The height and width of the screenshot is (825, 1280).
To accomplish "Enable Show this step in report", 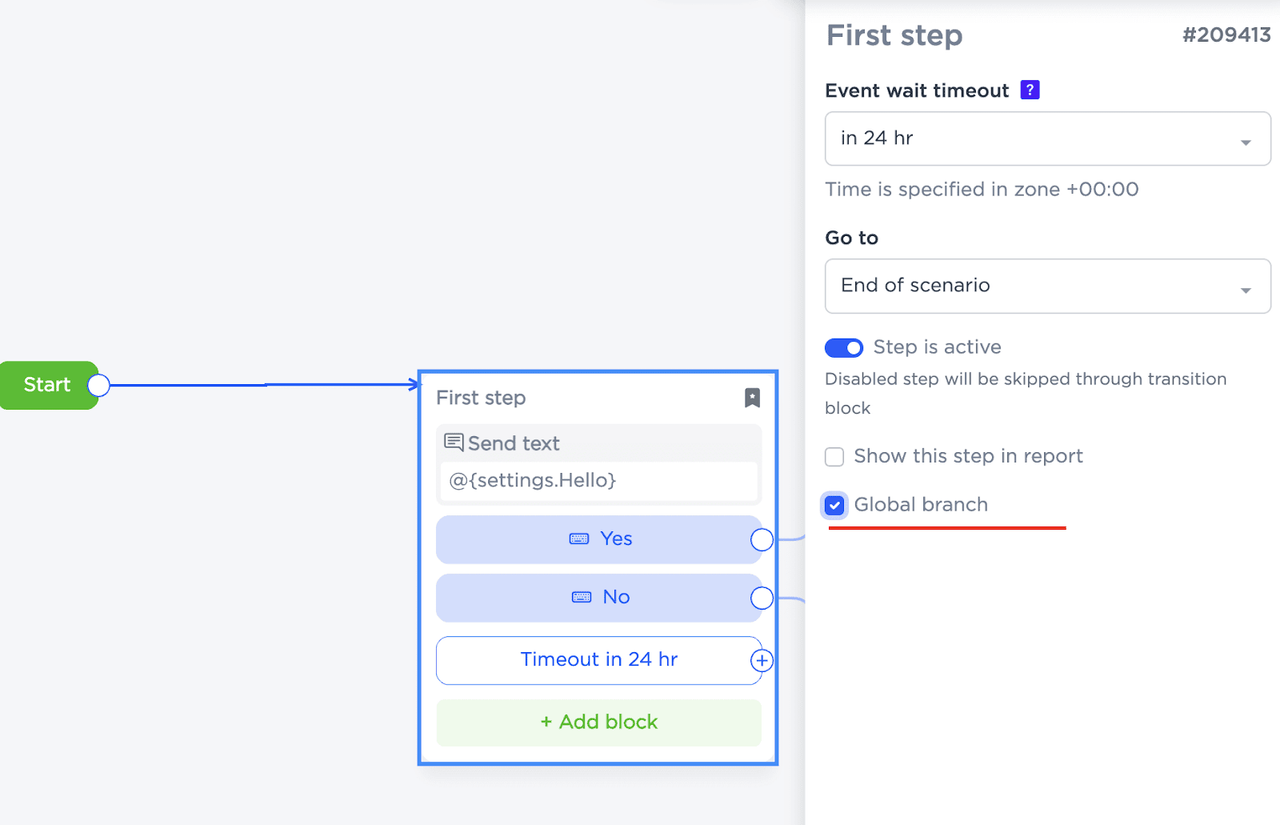I will [x=835, y=457].
